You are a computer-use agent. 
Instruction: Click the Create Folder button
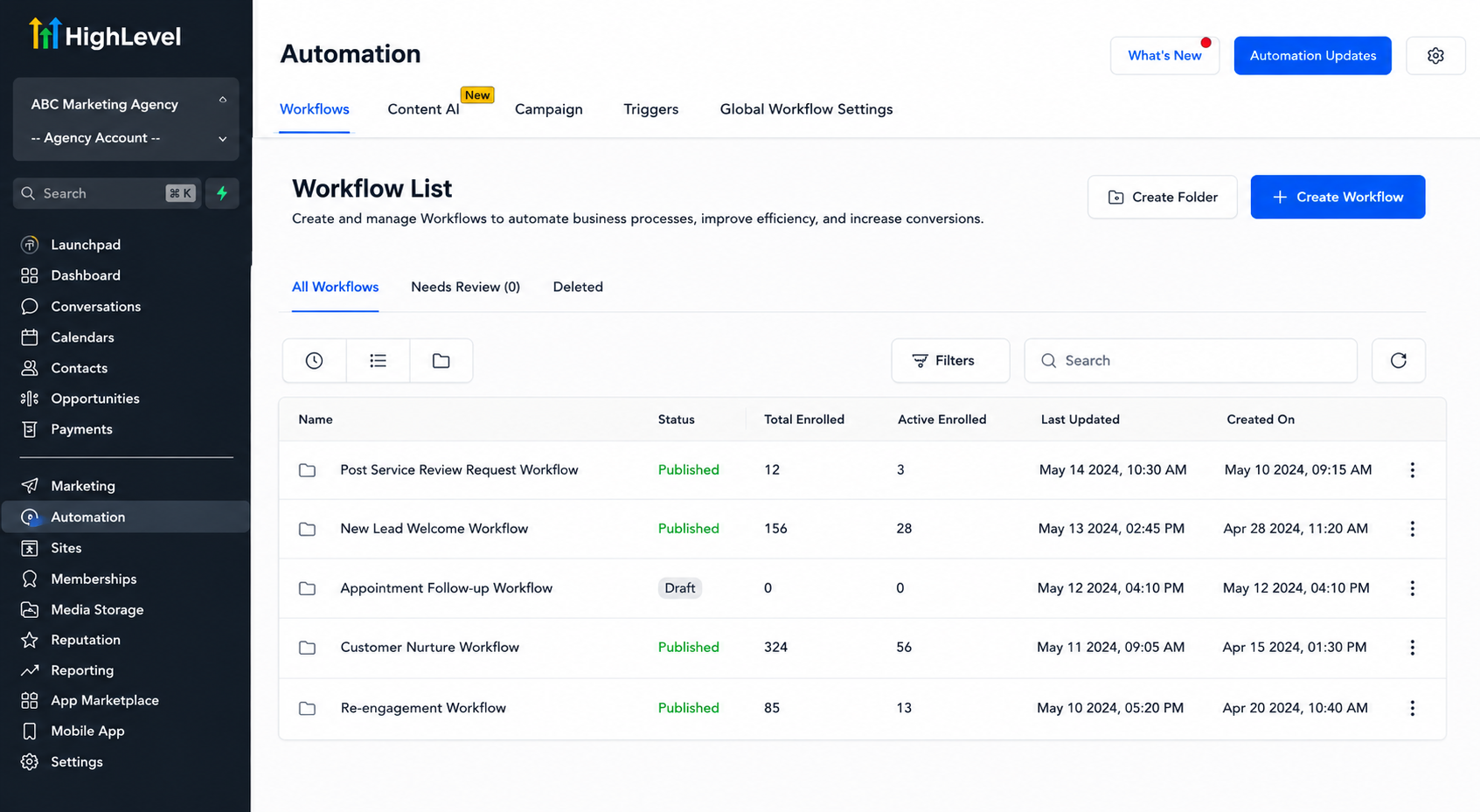(x=1163, y=197)
